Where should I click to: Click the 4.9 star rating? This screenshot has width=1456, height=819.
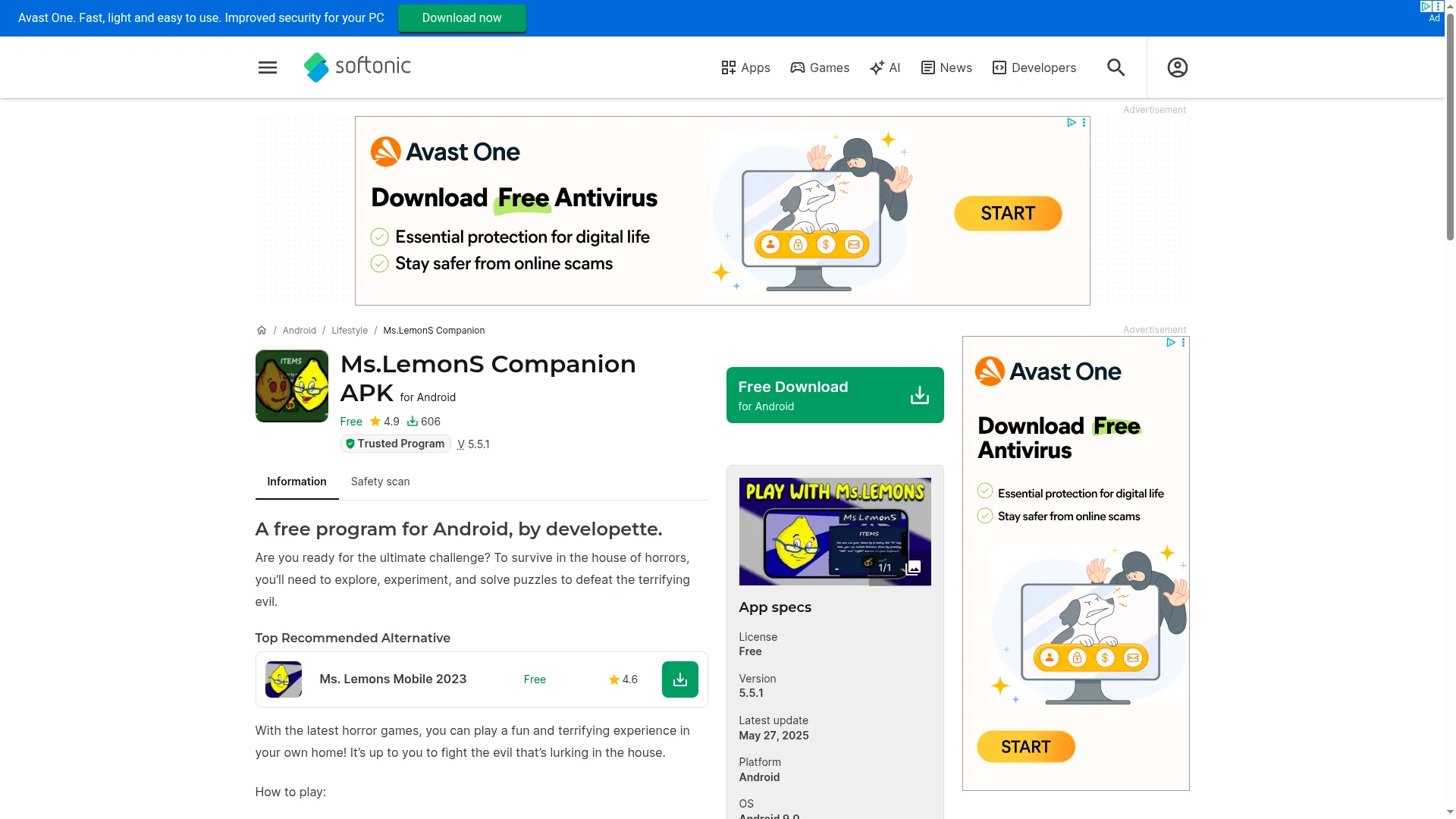tap(384, 422)
